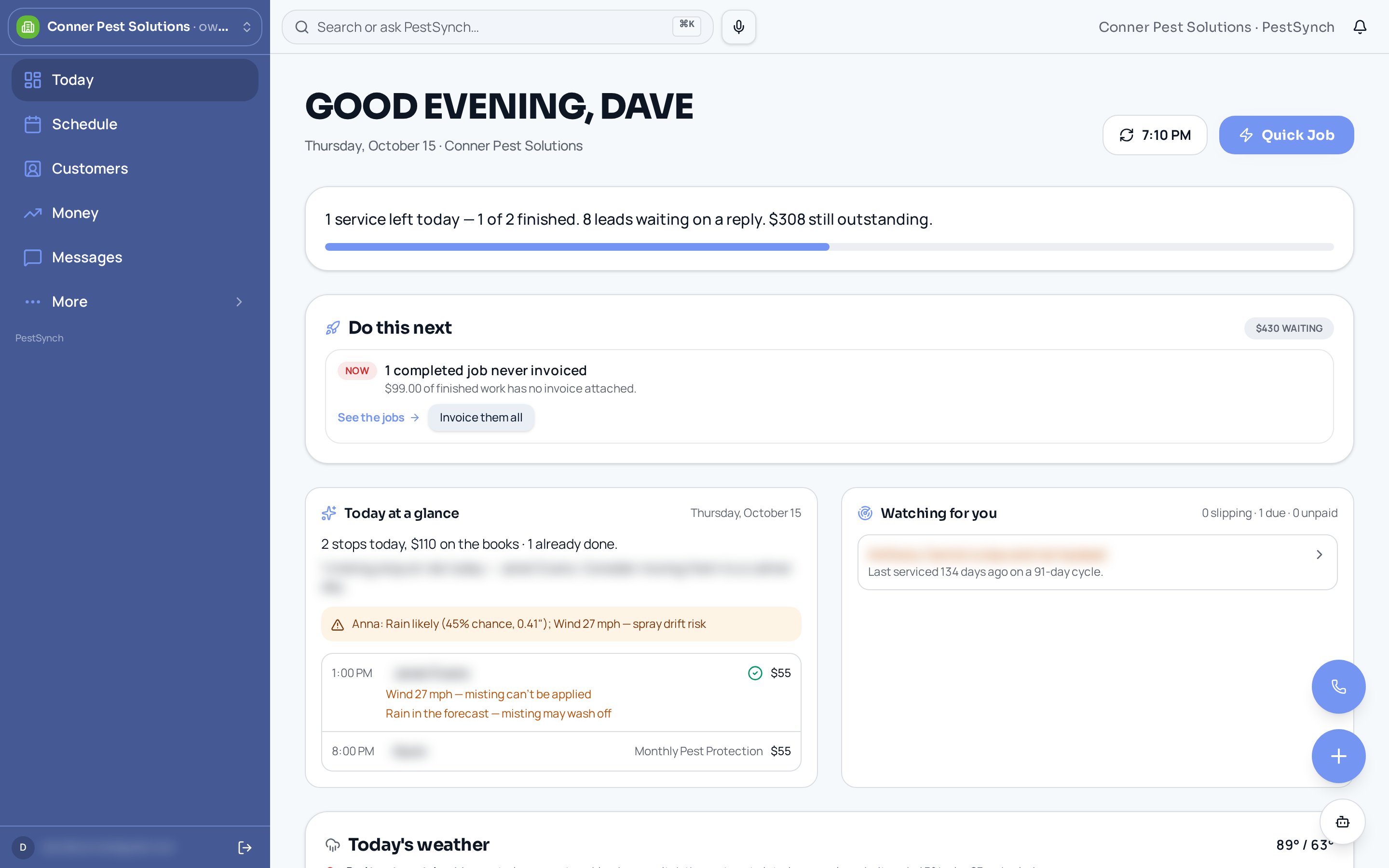Viewport: 1389px width, 868px height.
Task: Click the $430 WAITING badge
Action: [1289, 328]
